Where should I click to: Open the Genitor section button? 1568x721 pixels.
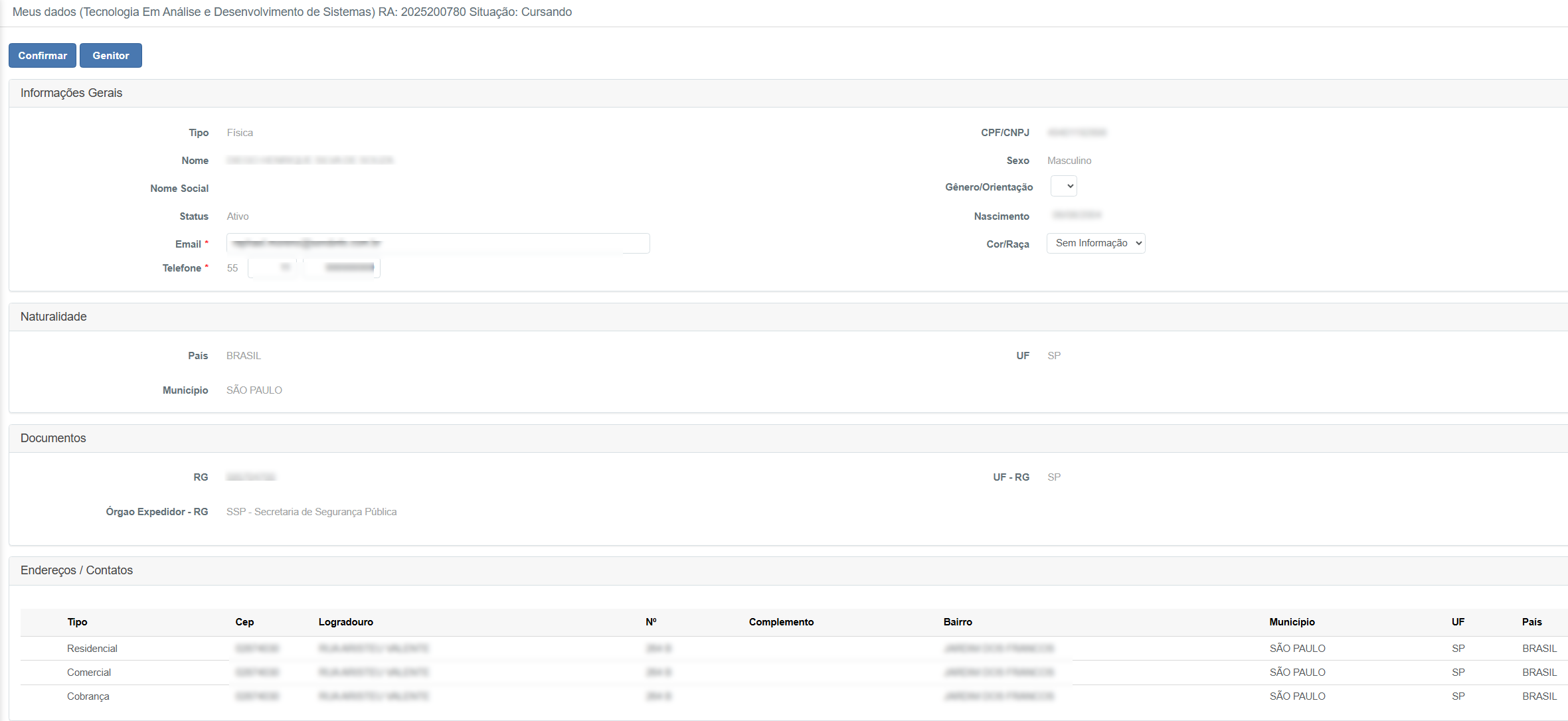click(x=111, y=56)
